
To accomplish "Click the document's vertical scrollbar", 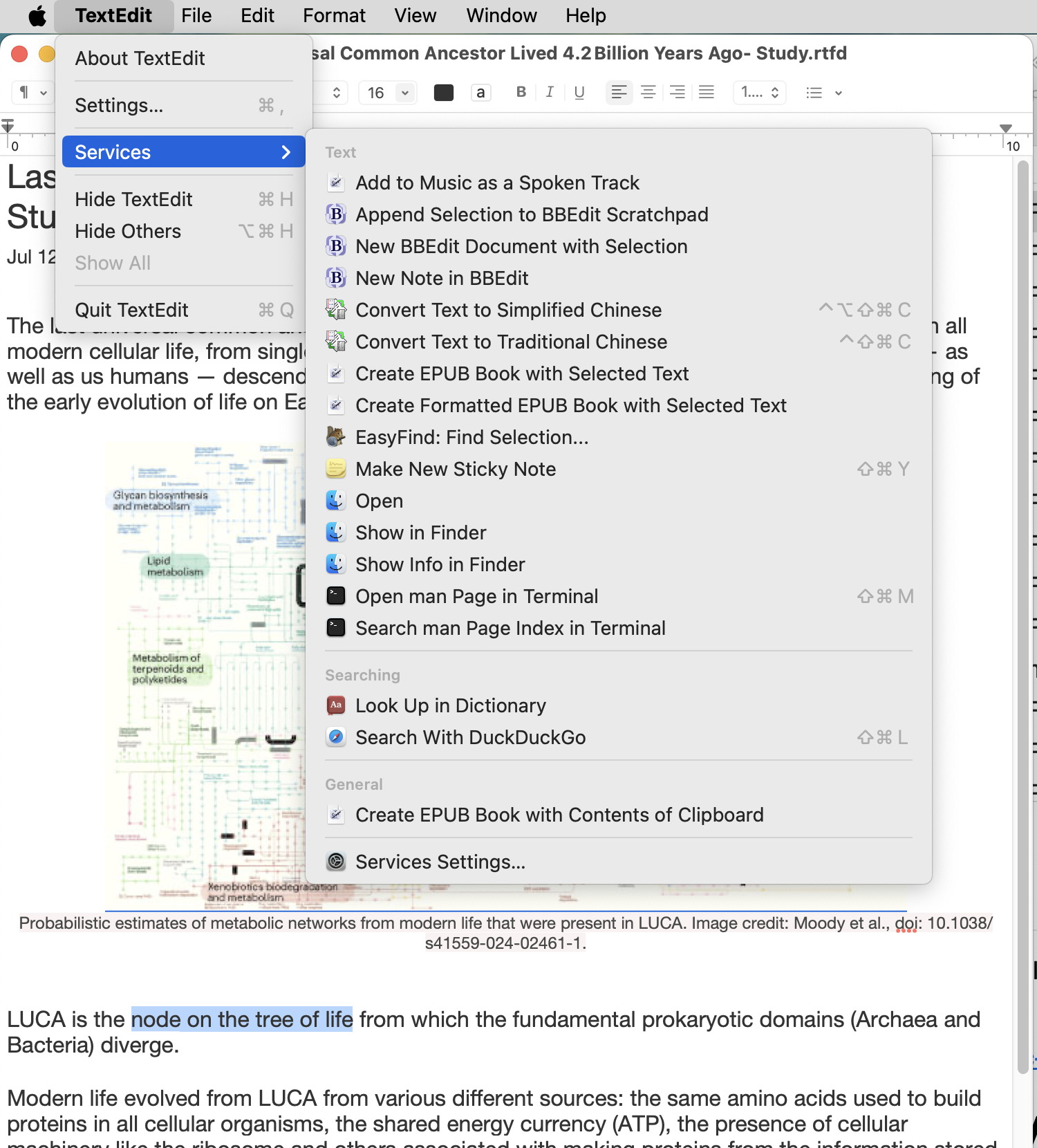I will [x=1023, y=615].
